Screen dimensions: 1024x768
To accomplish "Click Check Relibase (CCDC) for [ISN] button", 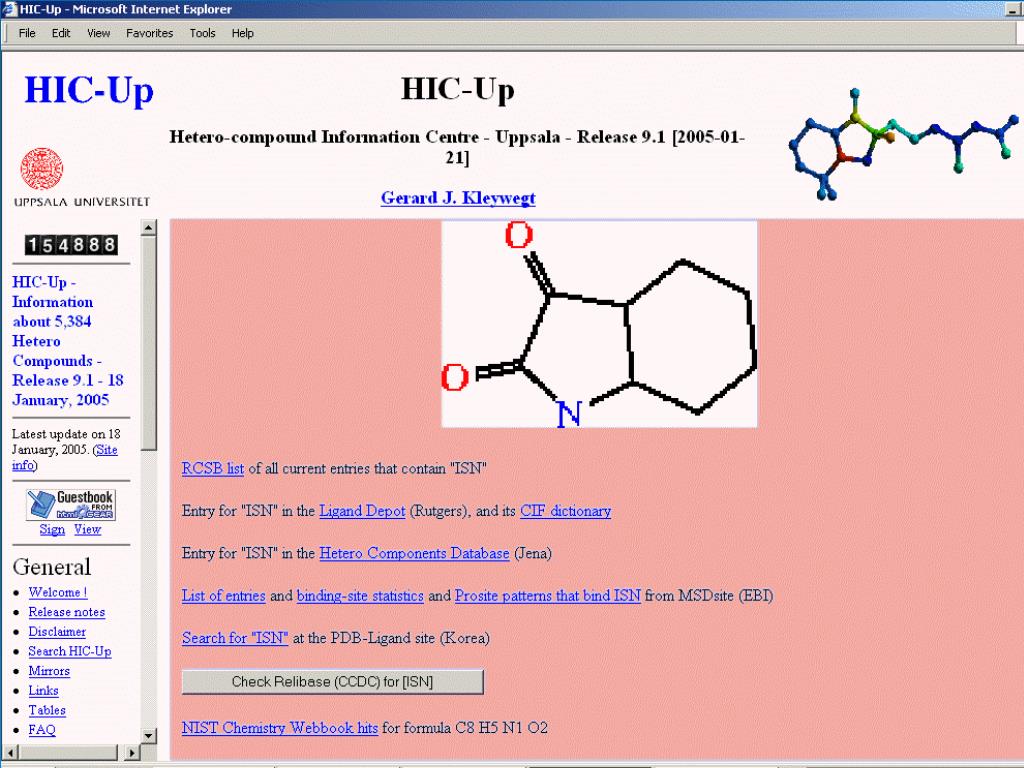I will coord(332,682).
